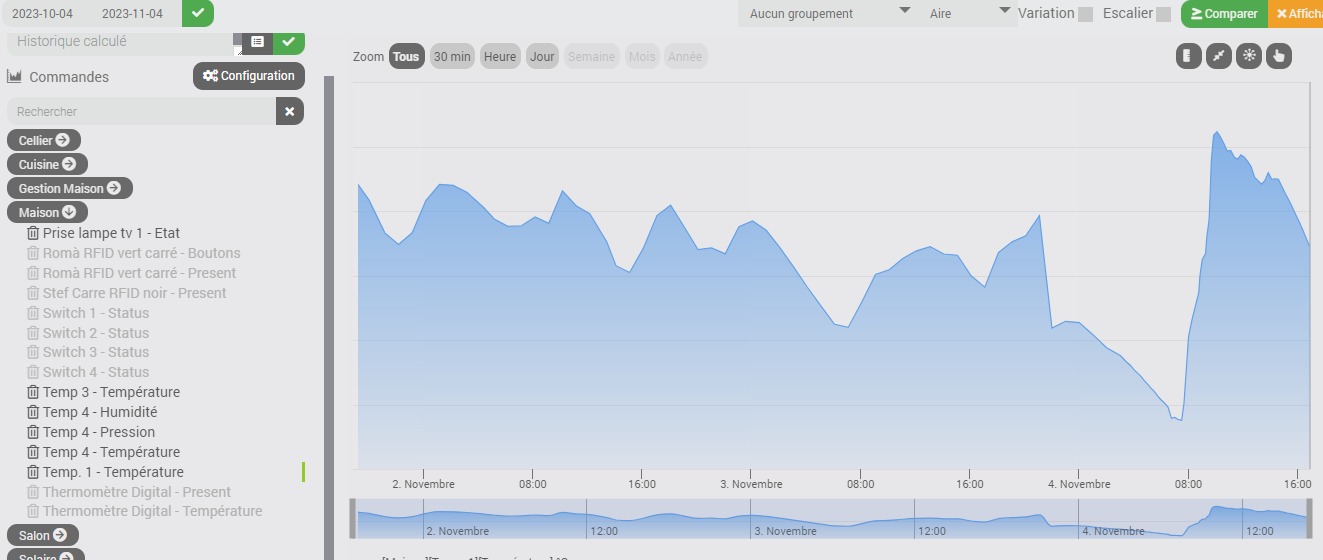Click the compress arrows chart icon

click(1218, 56)
